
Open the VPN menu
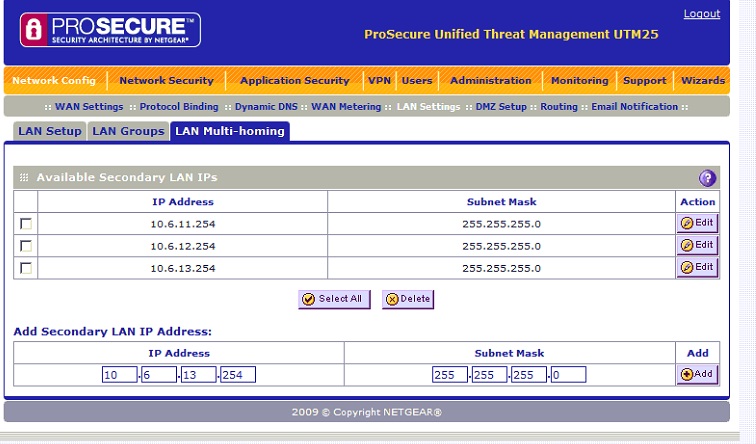pos(379,81)
